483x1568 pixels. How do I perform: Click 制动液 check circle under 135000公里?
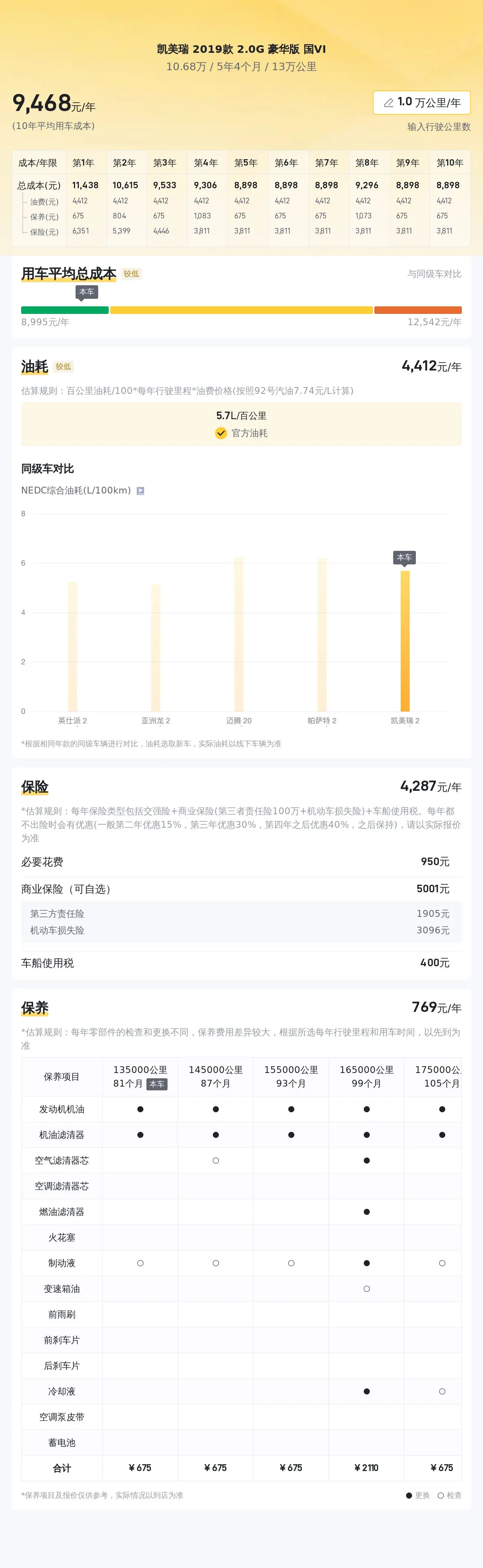coord(140,1263)
